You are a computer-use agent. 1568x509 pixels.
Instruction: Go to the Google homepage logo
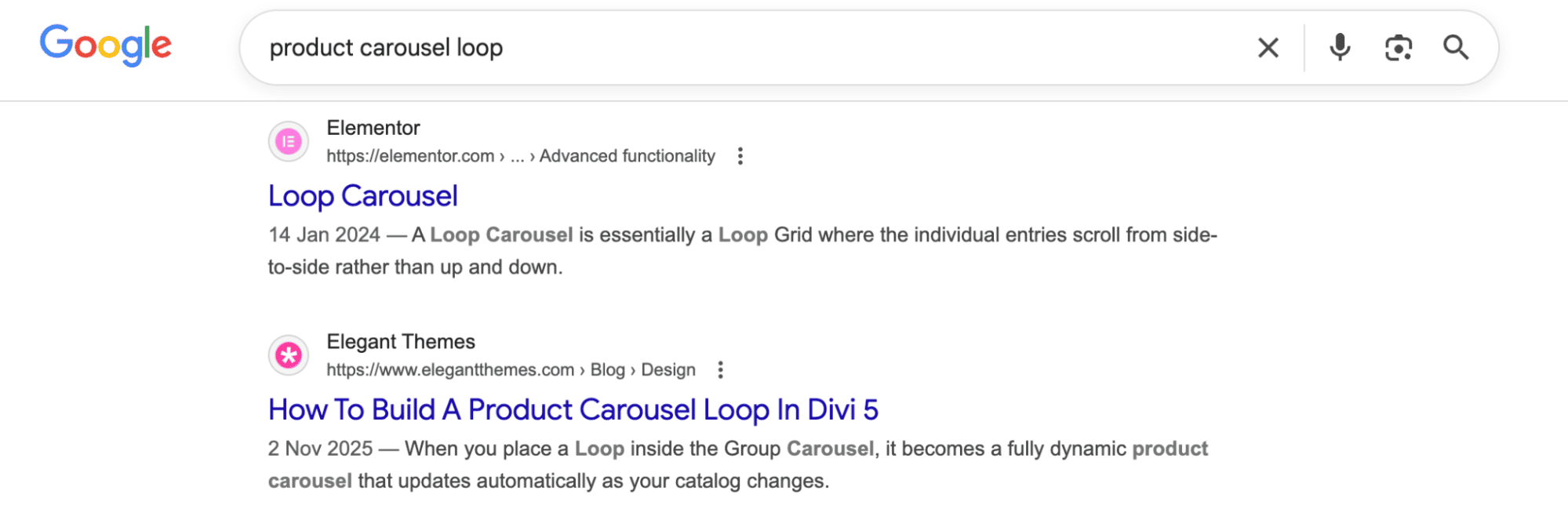point(106,45)
